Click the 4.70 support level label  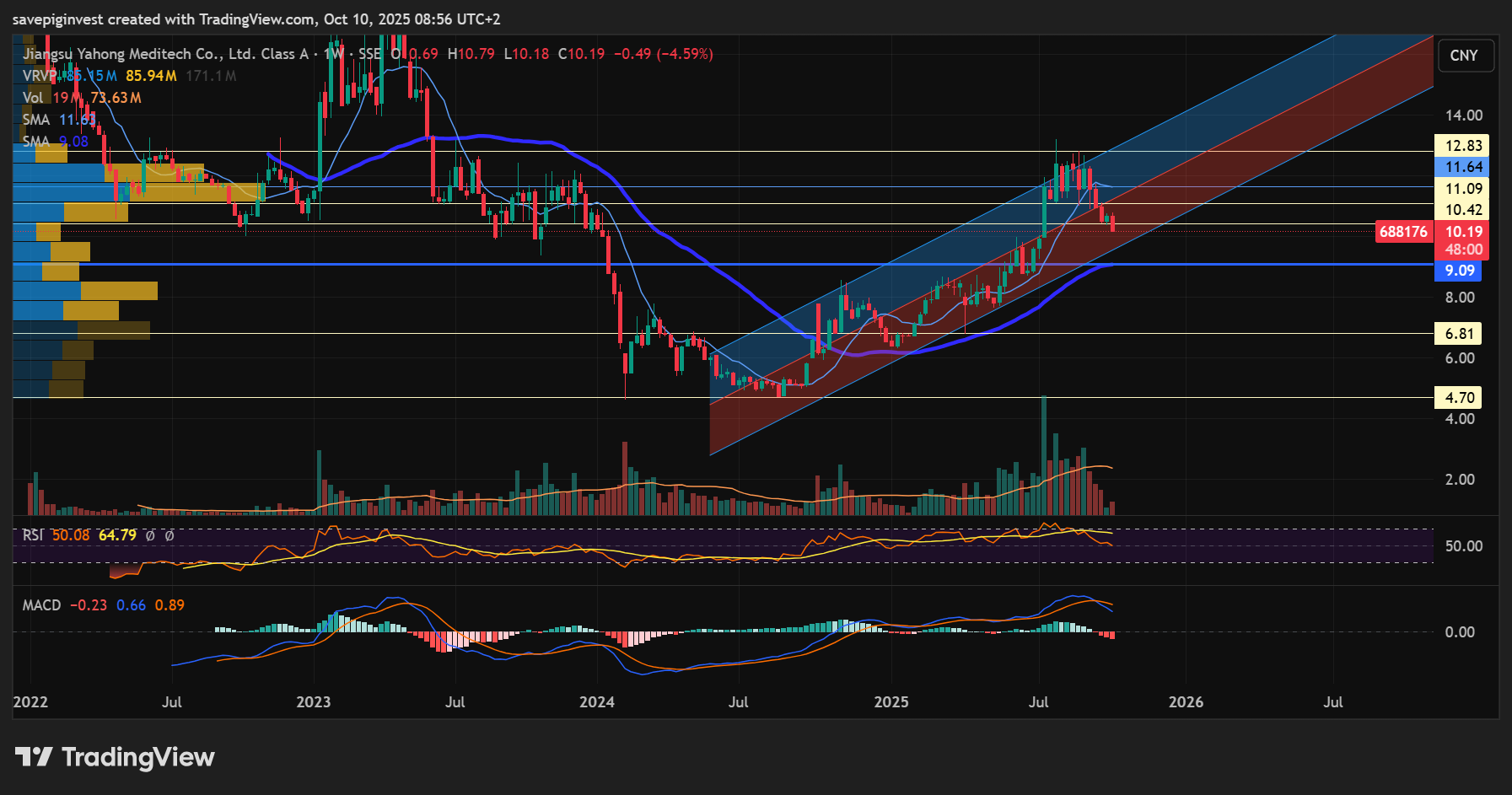pyautogui.click(x=1459, y=398)
